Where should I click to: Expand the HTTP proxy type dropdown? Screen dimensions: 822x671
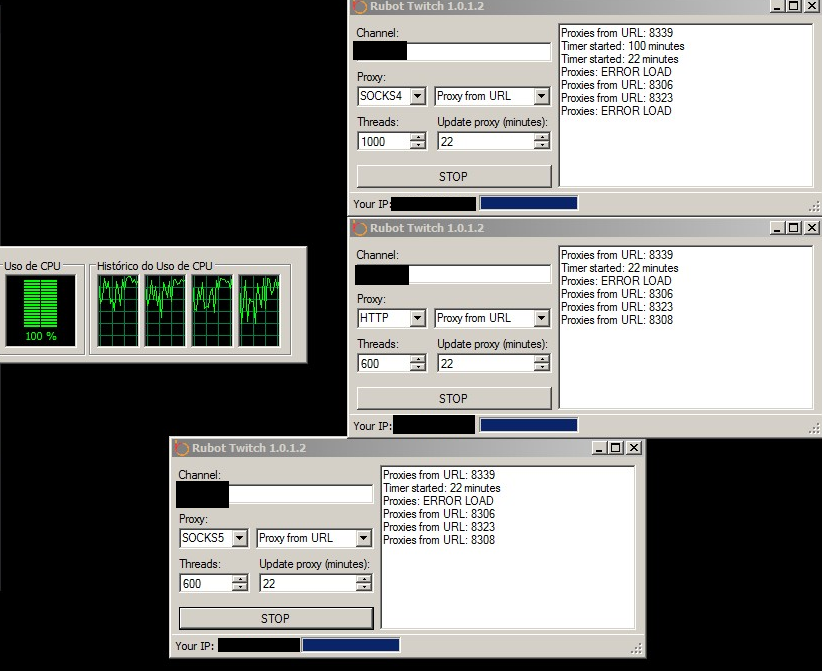coord(417,319)
